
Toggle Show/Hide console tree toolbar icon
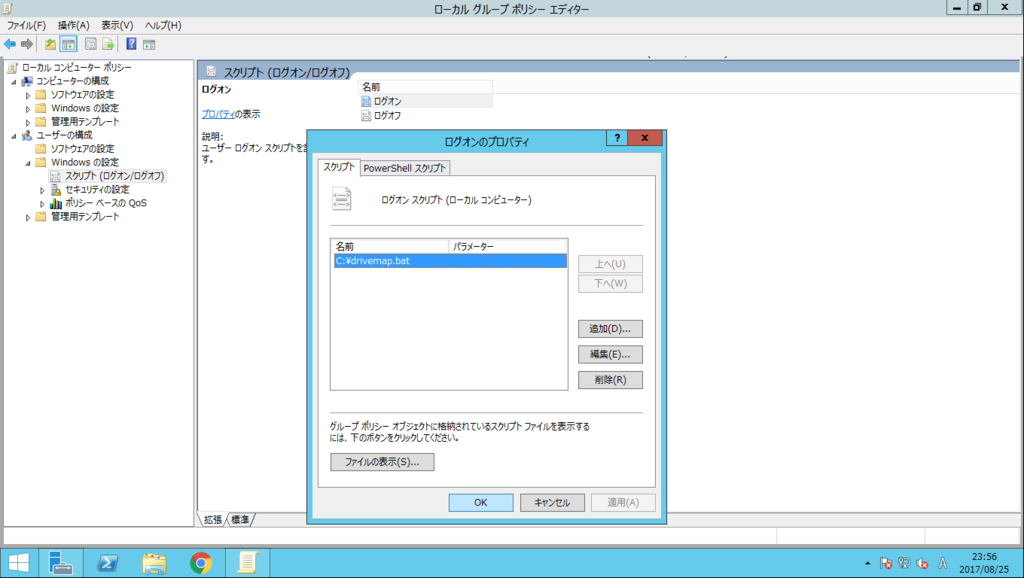click(68, 44)
